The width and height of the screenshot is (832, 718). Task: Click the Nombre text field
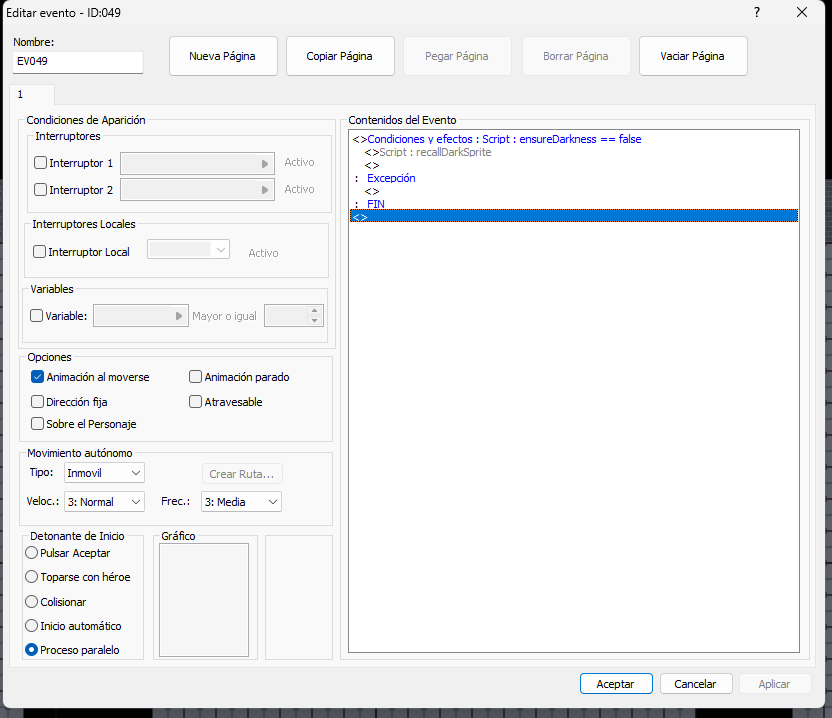click(78, 62)
